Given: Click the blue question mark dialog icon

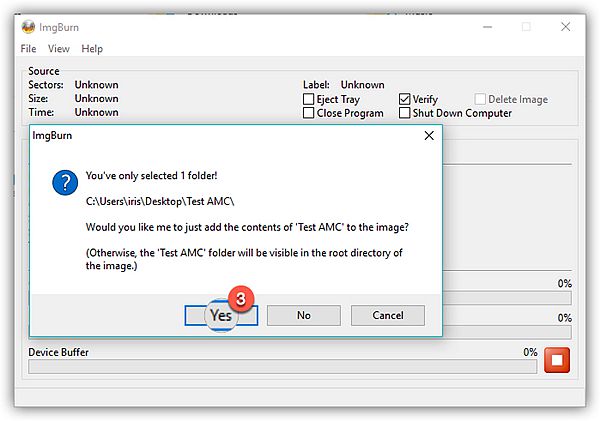Looking at the screenshot, I should (64, 182).
